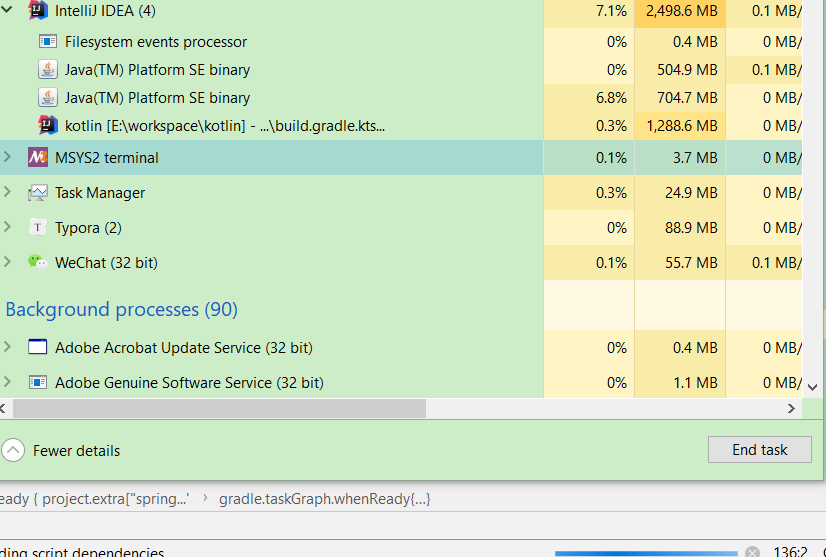Click the vertical scrollbar down arrow

coord(812,387)
